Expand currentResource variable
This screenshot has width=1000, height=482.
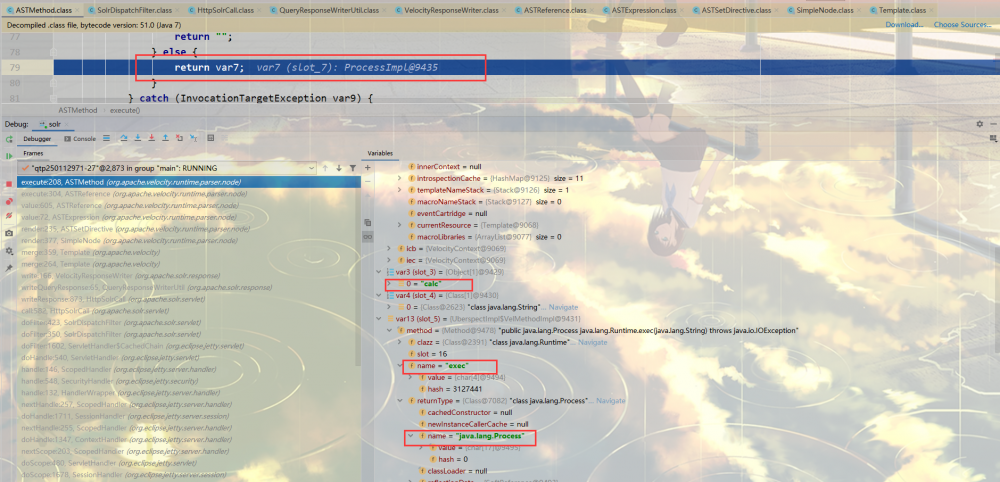pos(399,225)
